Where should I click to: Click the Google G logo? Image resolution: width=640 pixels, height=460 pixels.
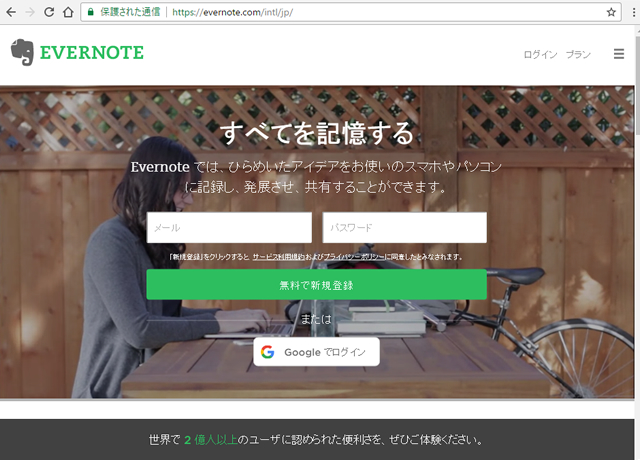pos(267,352)
